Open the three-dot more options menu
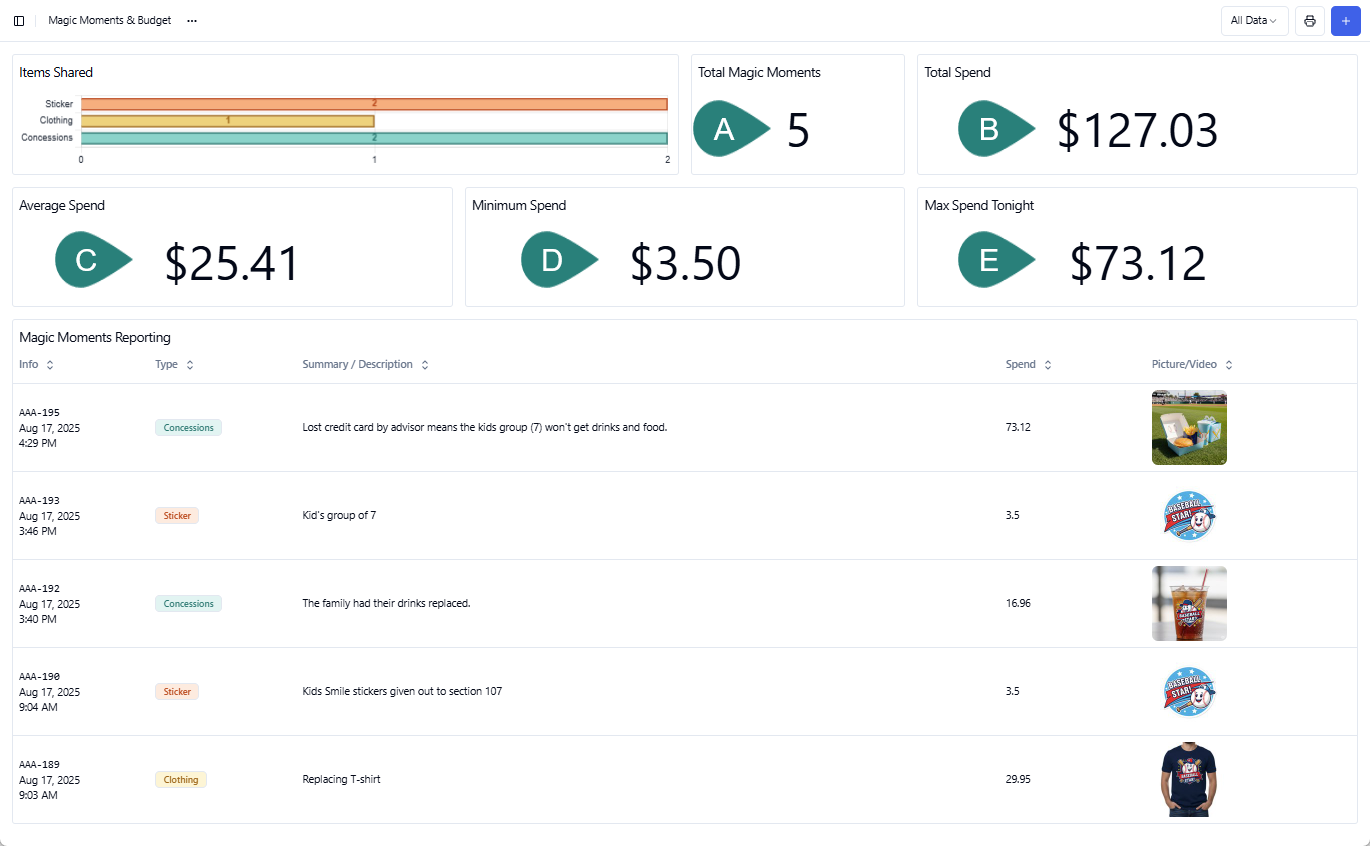The width and height of the screenshot is (1370, 846). coord(192,21)
